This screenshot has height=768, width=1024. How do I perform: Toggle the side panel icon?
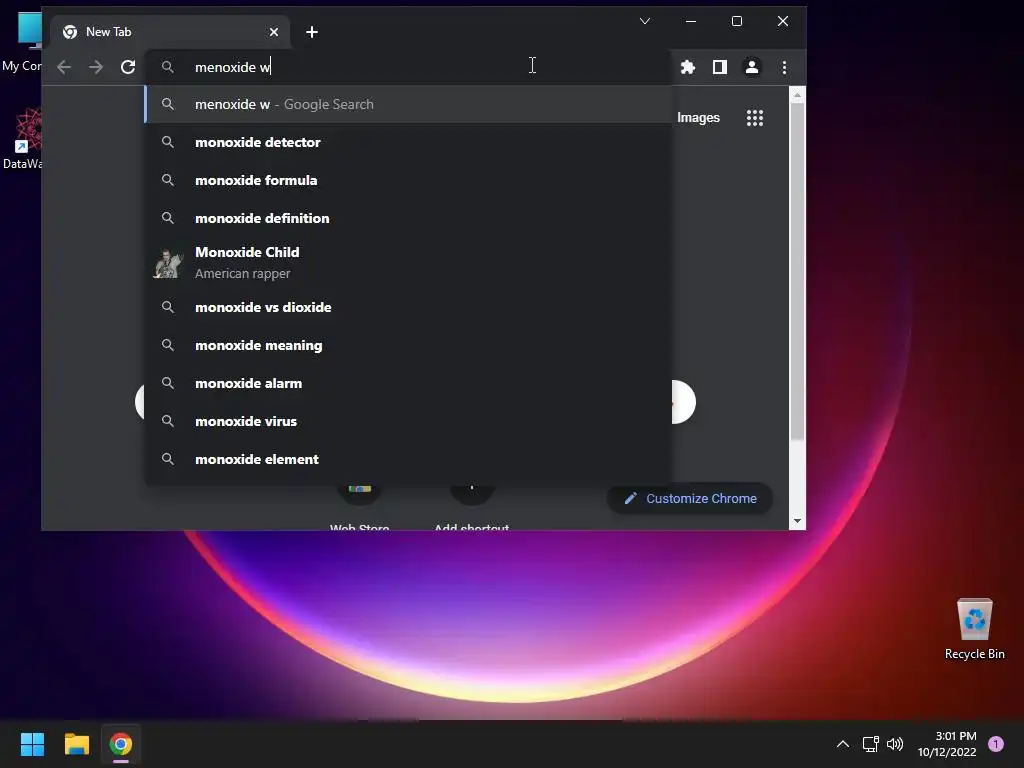[720, 67]
